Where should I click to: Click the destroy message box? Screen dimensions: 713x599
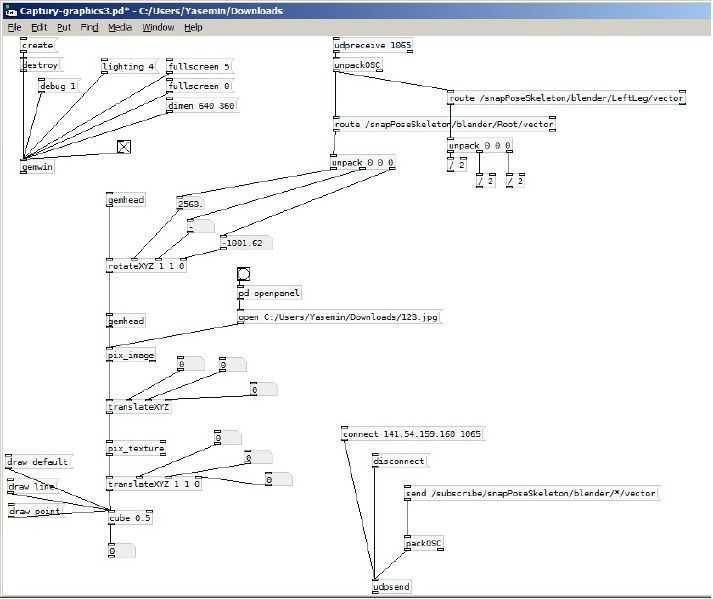(x=40, y=65)
